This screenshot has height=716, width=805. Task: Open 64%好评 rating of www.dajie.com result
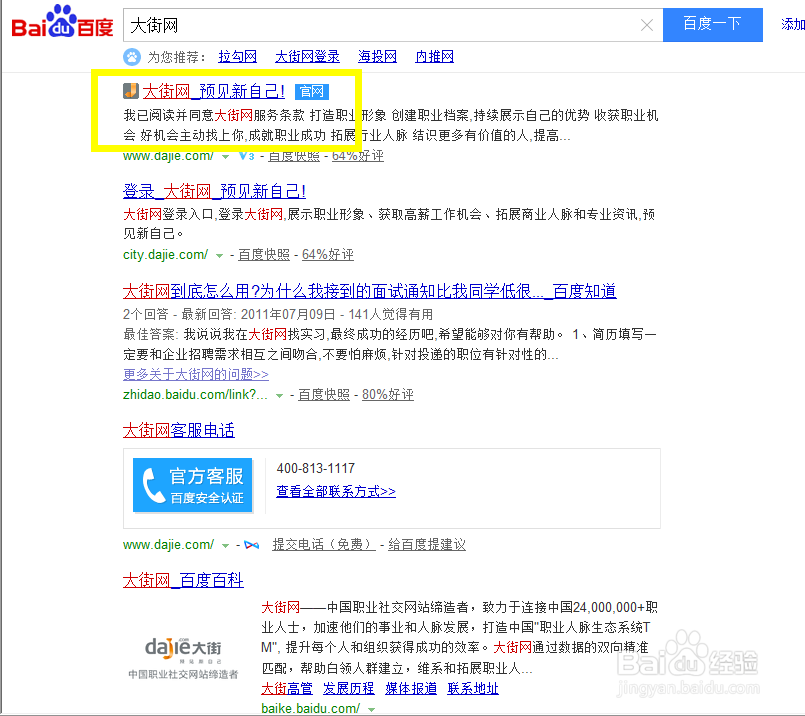click(x=358, y=156)
